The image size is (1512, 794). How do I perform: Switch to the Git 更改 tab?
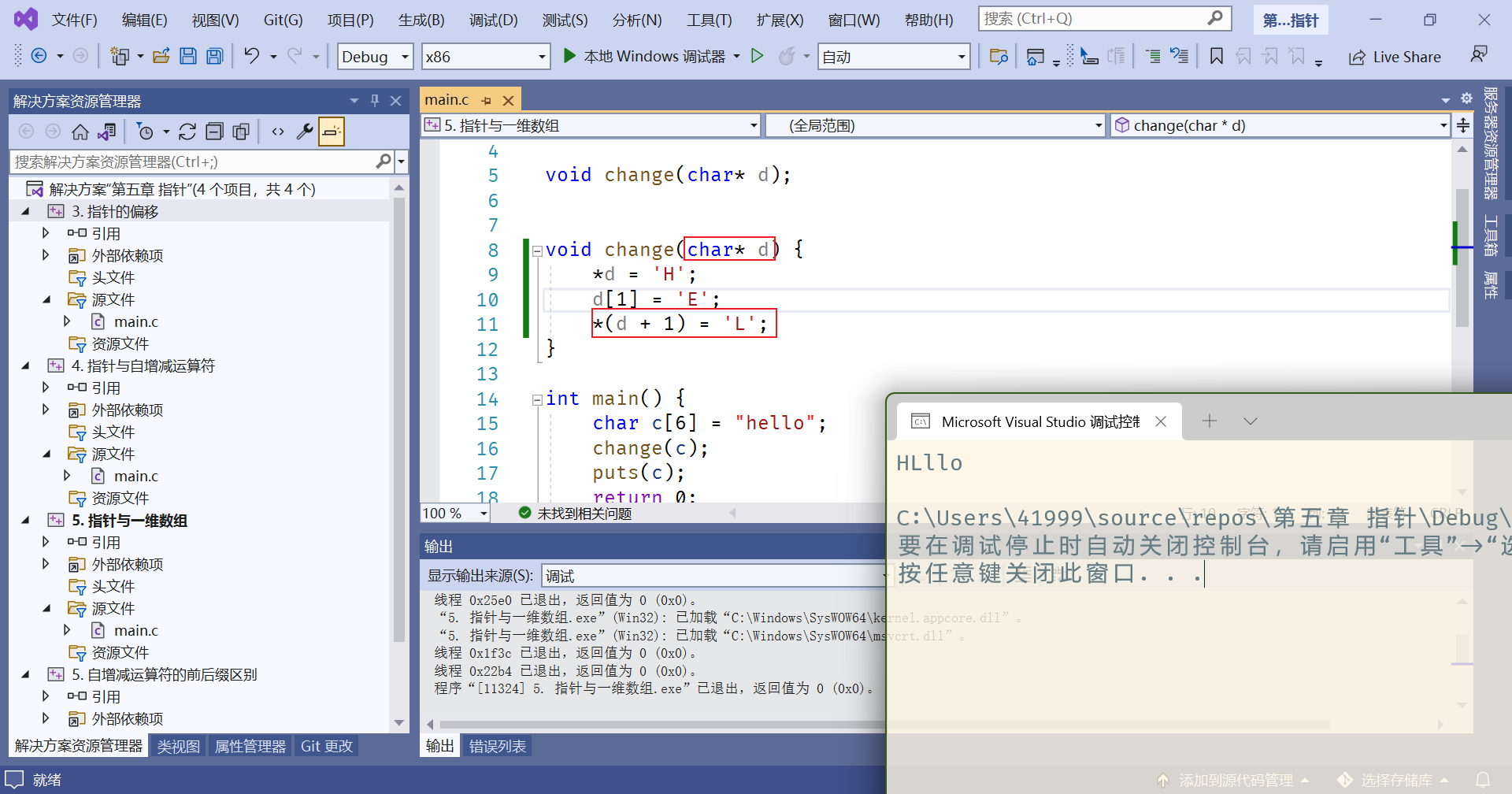tap(327, 746)
